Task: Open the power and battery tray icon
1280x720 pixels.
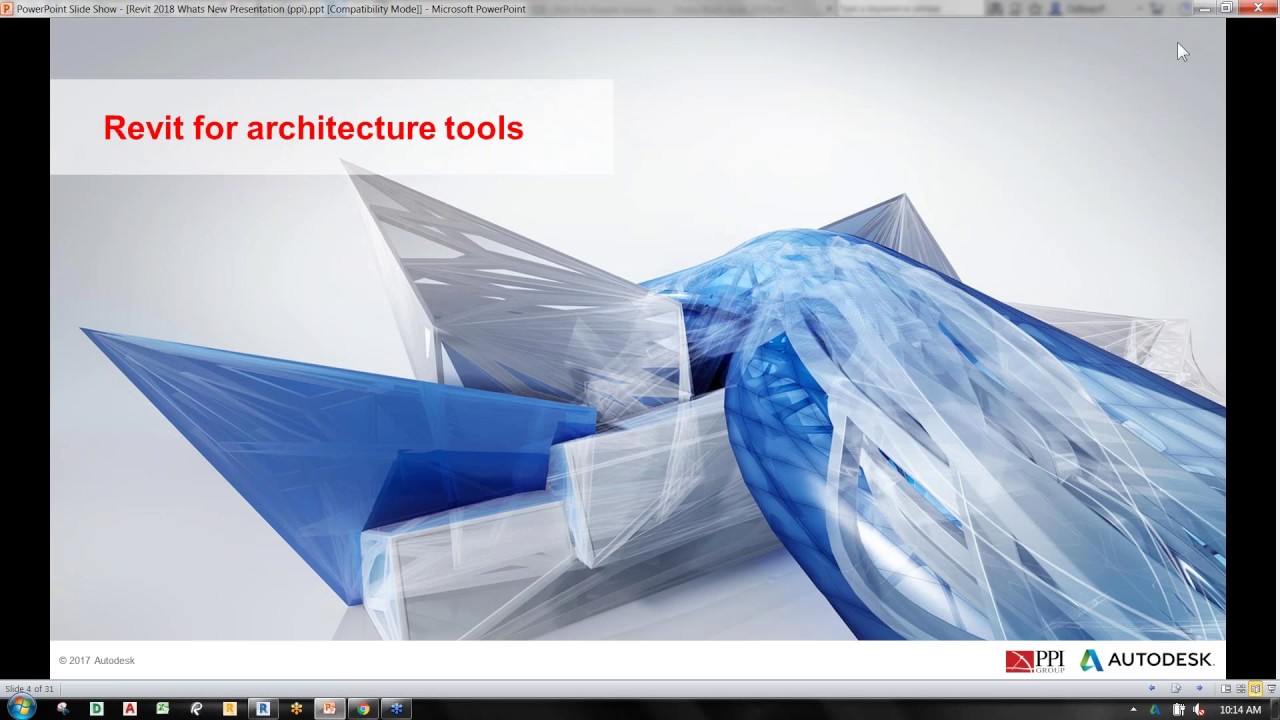Action: pos(1179,709)
